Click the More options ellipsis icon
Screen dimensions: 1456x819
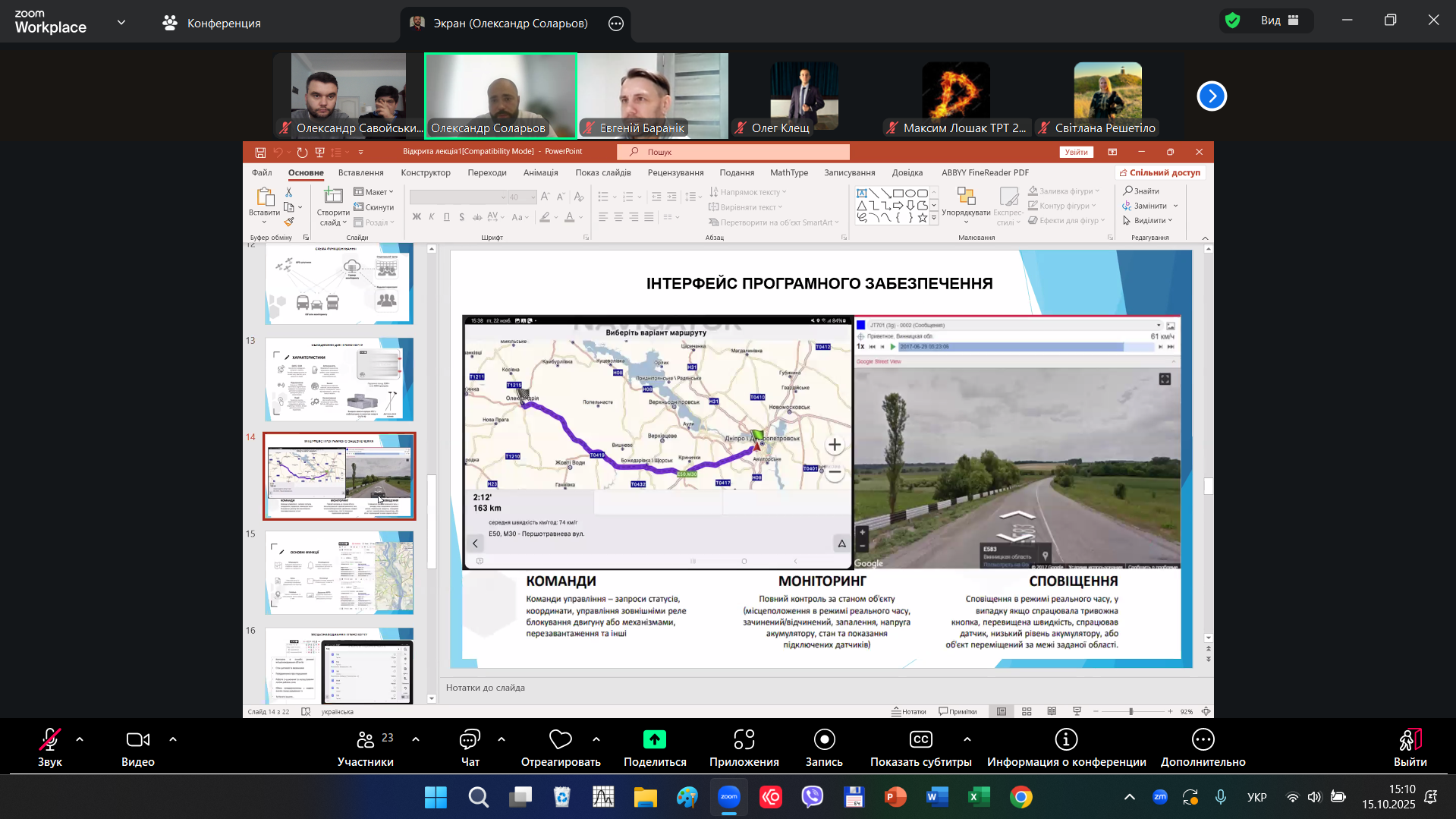pos(1203,740)
